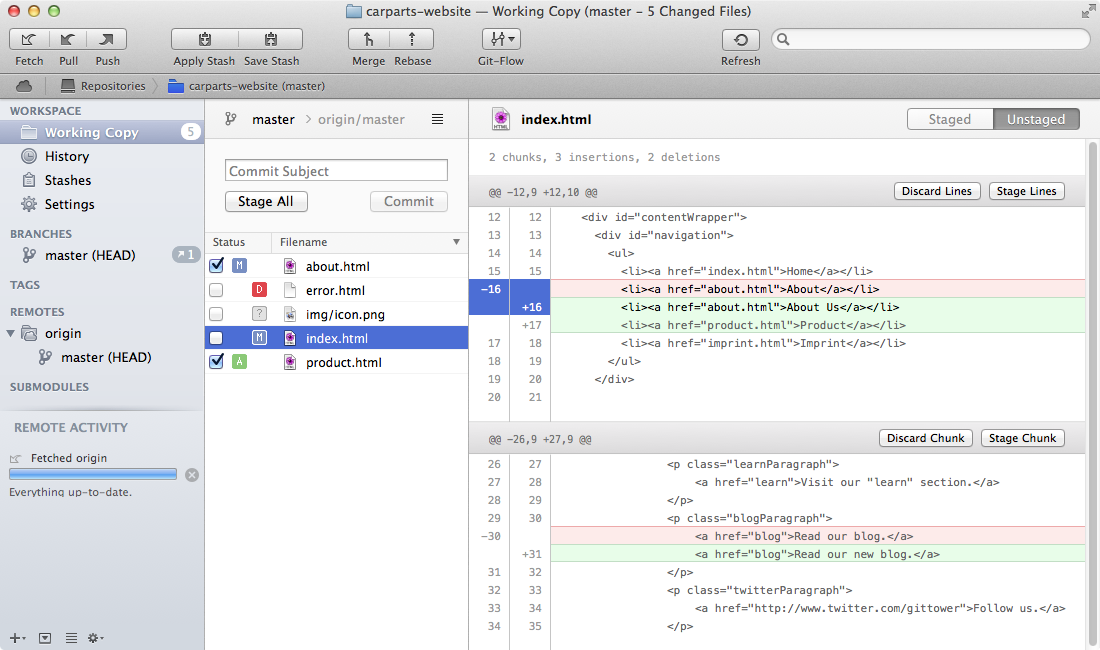Click the Commit Subject field
Image resolution: width=1100 pixels, height=650 pixels.
336,170
